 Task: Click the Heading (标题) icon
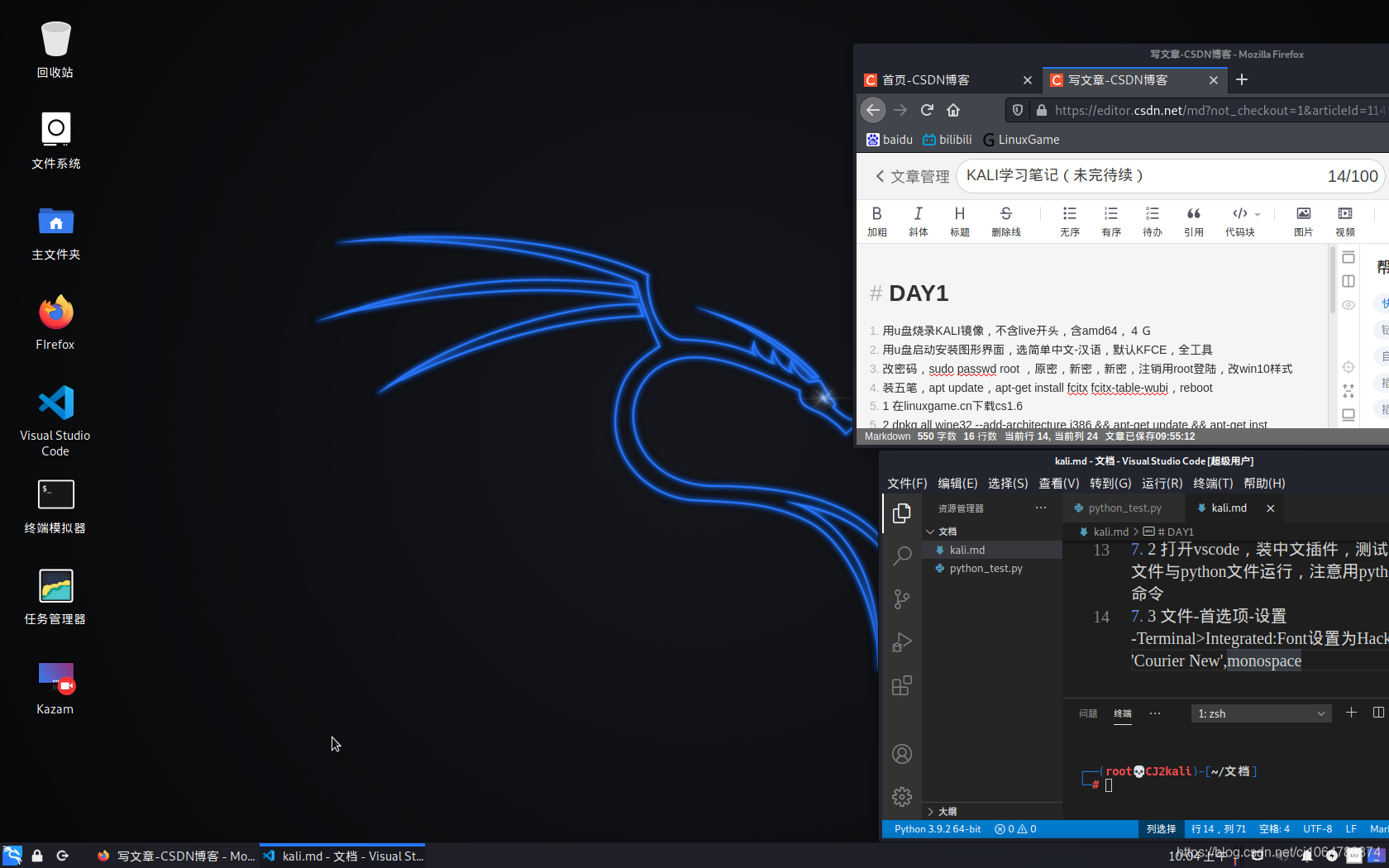(959, 221)
